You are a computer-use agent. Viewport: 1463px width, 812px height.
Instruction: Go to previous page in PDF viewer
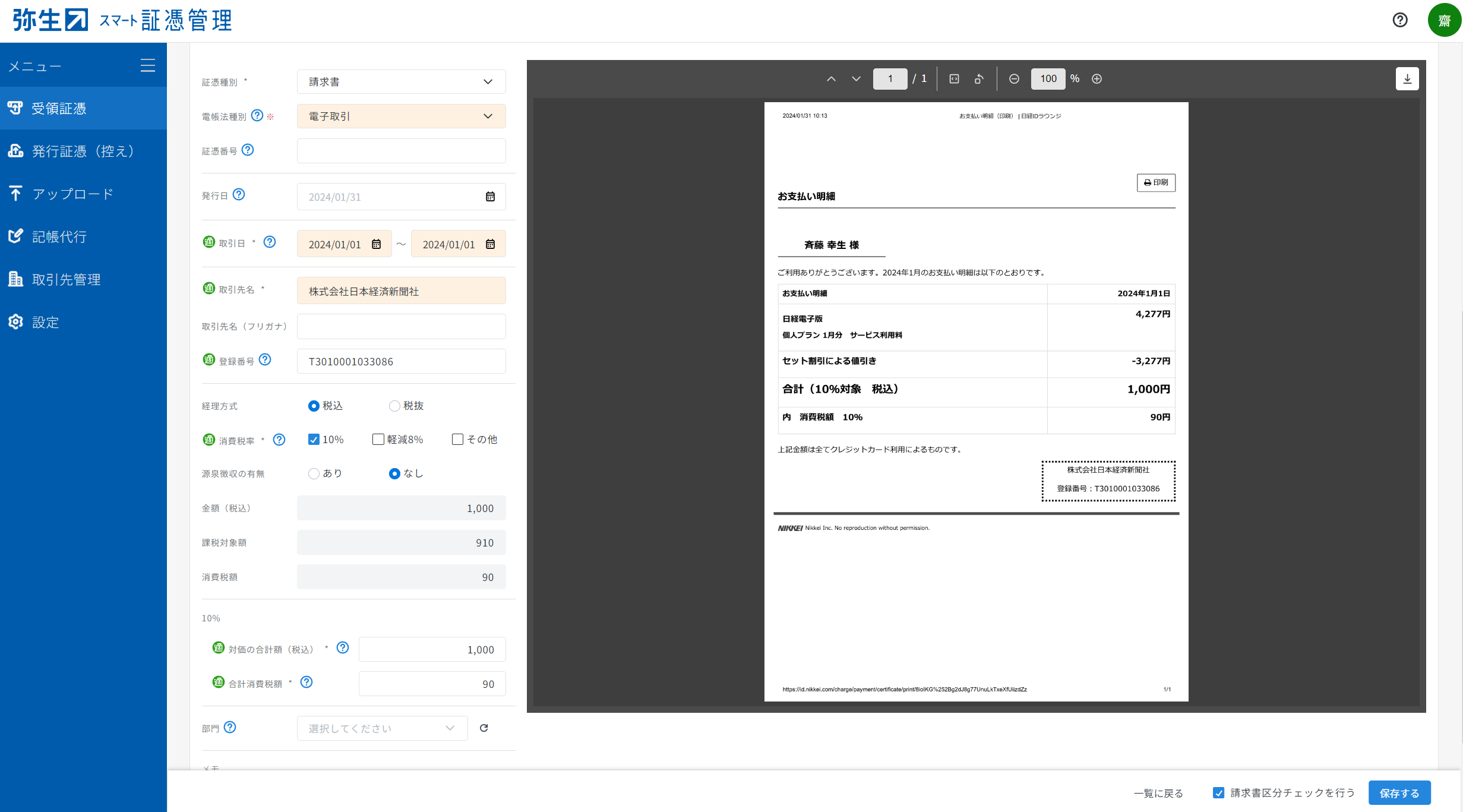pyautogui.click(x=831, y=78)
